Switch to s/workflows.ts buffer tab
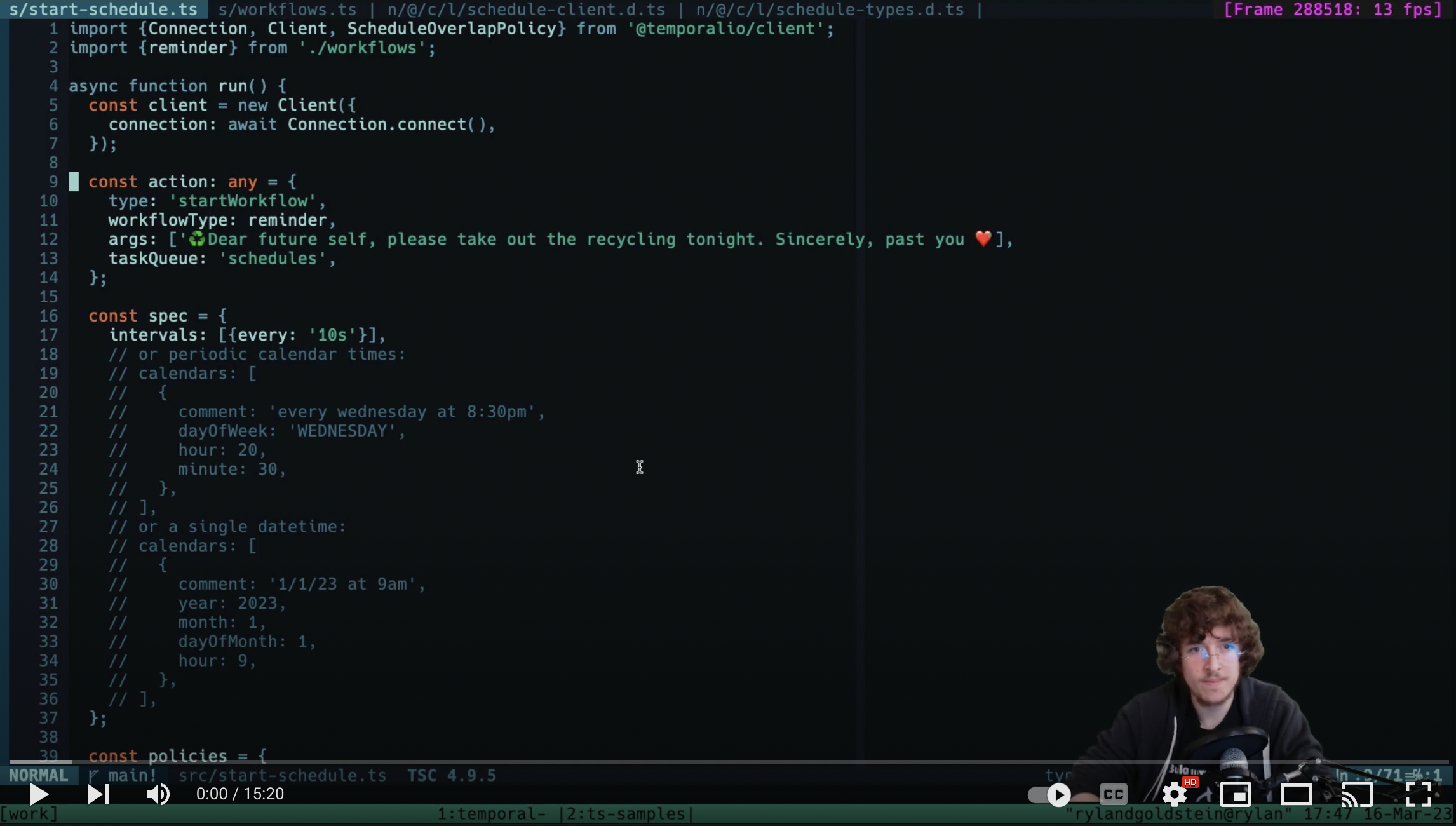Screen dimensions: 1456x826 click(x=287, y=10)
